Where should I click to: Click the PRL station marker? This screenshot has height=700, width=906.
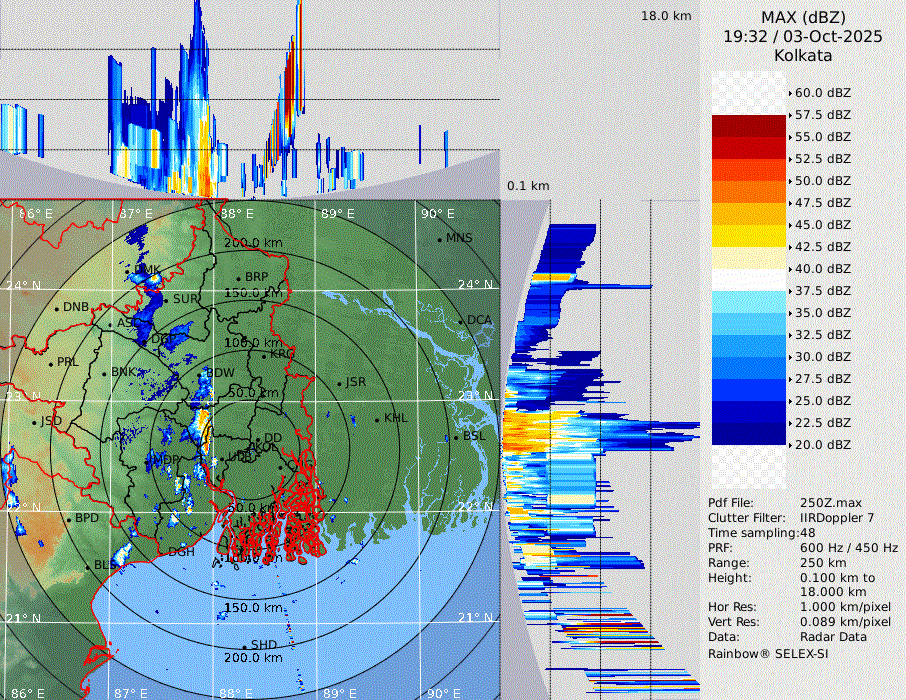(x=51, y=362)
